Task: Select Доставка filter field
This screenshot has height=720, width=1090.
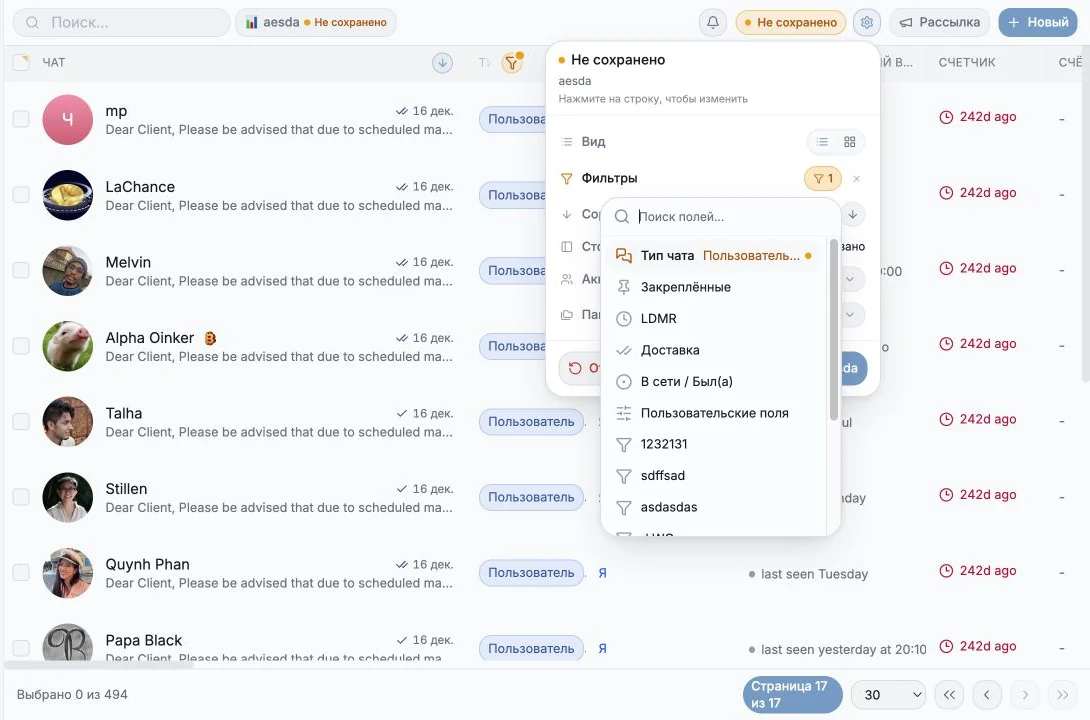Action: click(x=714, y=350)
